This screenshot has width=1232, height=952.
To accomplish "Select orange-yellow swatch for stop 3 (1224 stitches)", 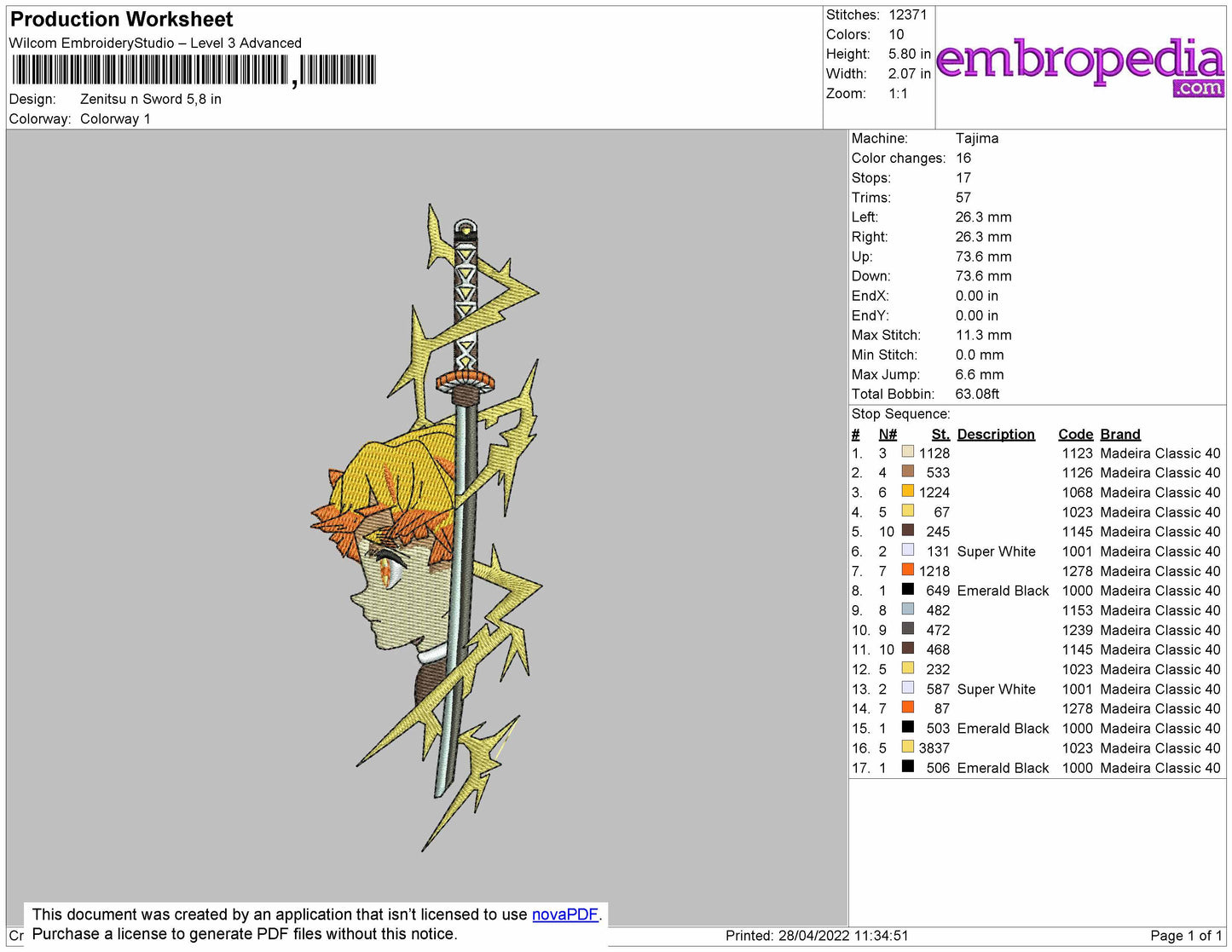I will pyautogui.click(x=907, y=491).
